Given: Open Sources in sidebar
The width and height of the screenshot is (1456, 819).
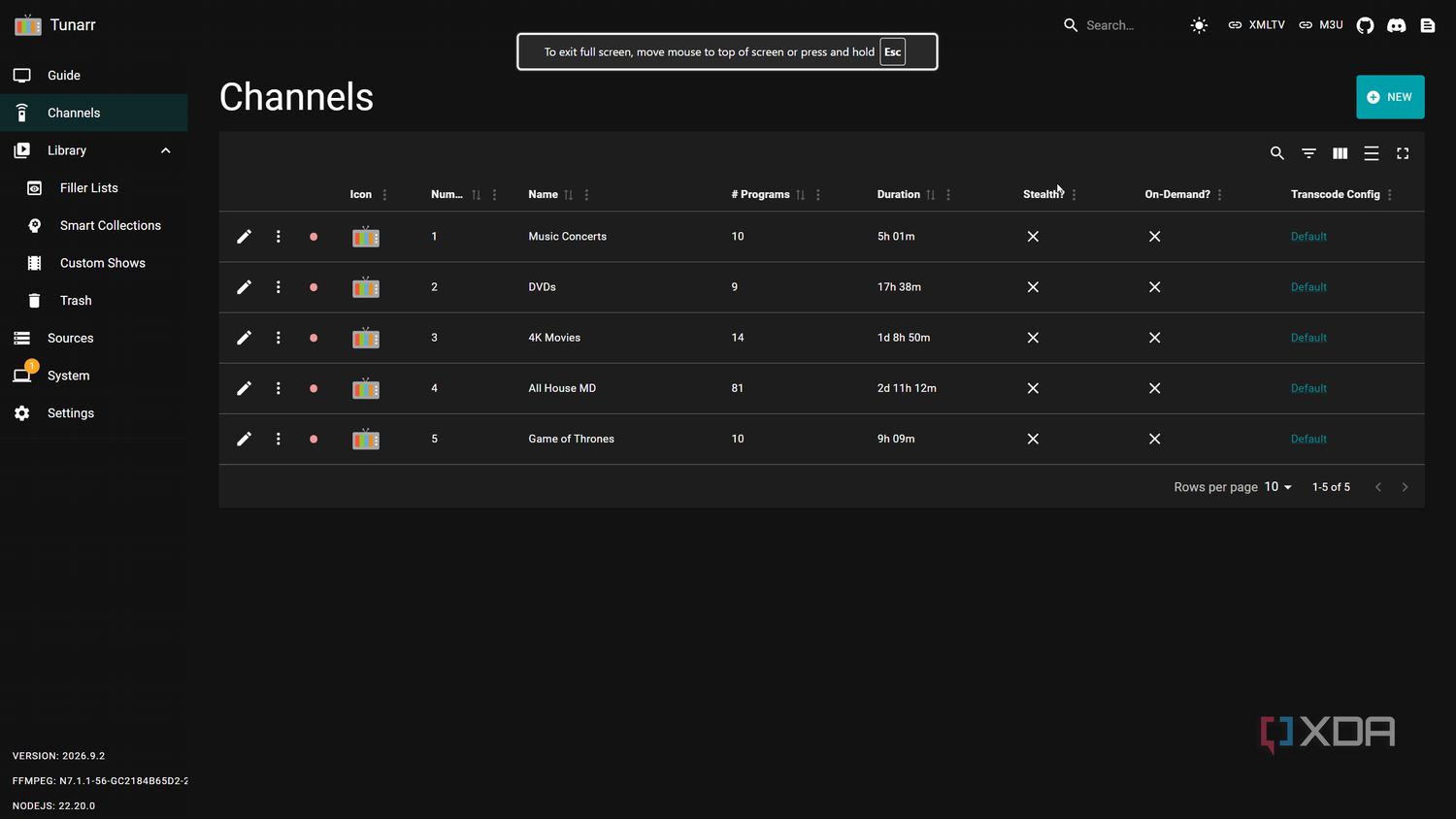Looking at the screenshot, I should point(94,338).
